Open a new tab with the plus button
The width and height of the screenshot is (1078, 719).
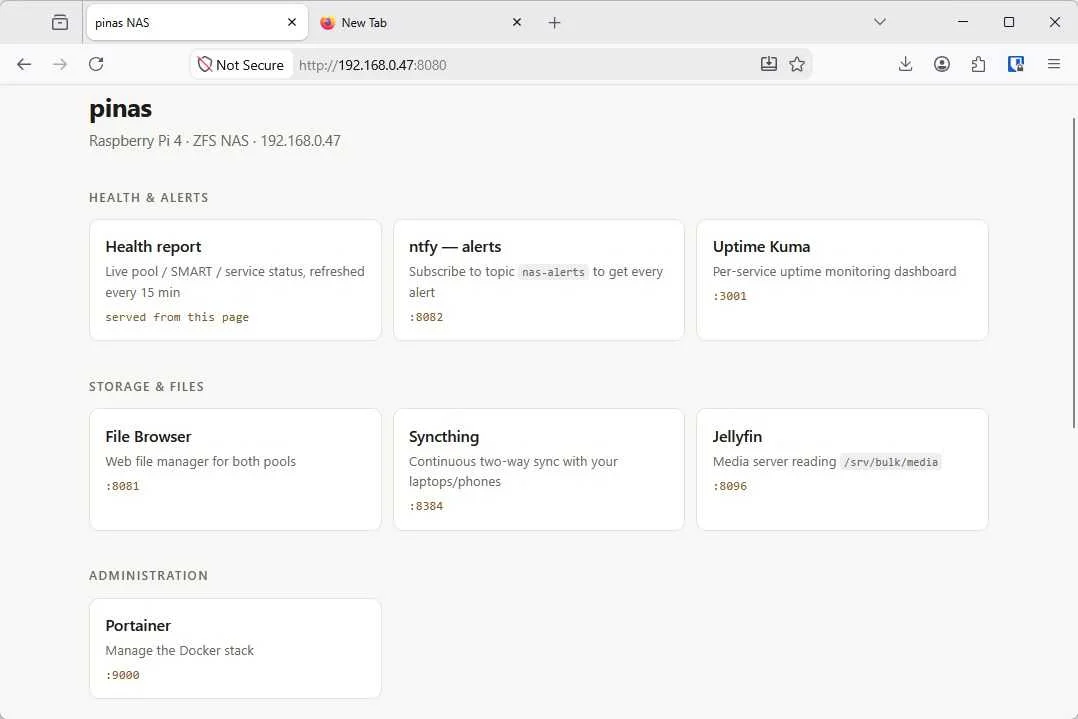[554, 23]
